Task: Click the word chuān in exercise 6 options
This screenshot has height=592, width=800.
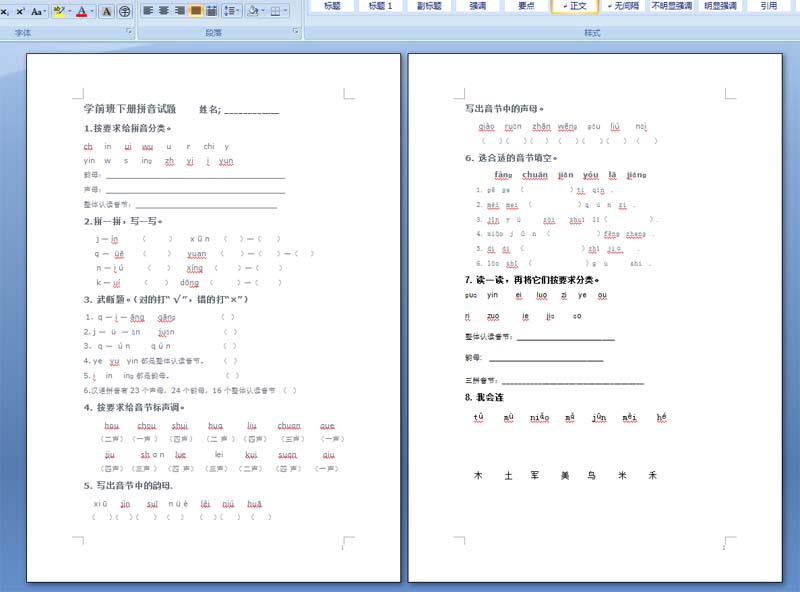Action: coord(535,175)
